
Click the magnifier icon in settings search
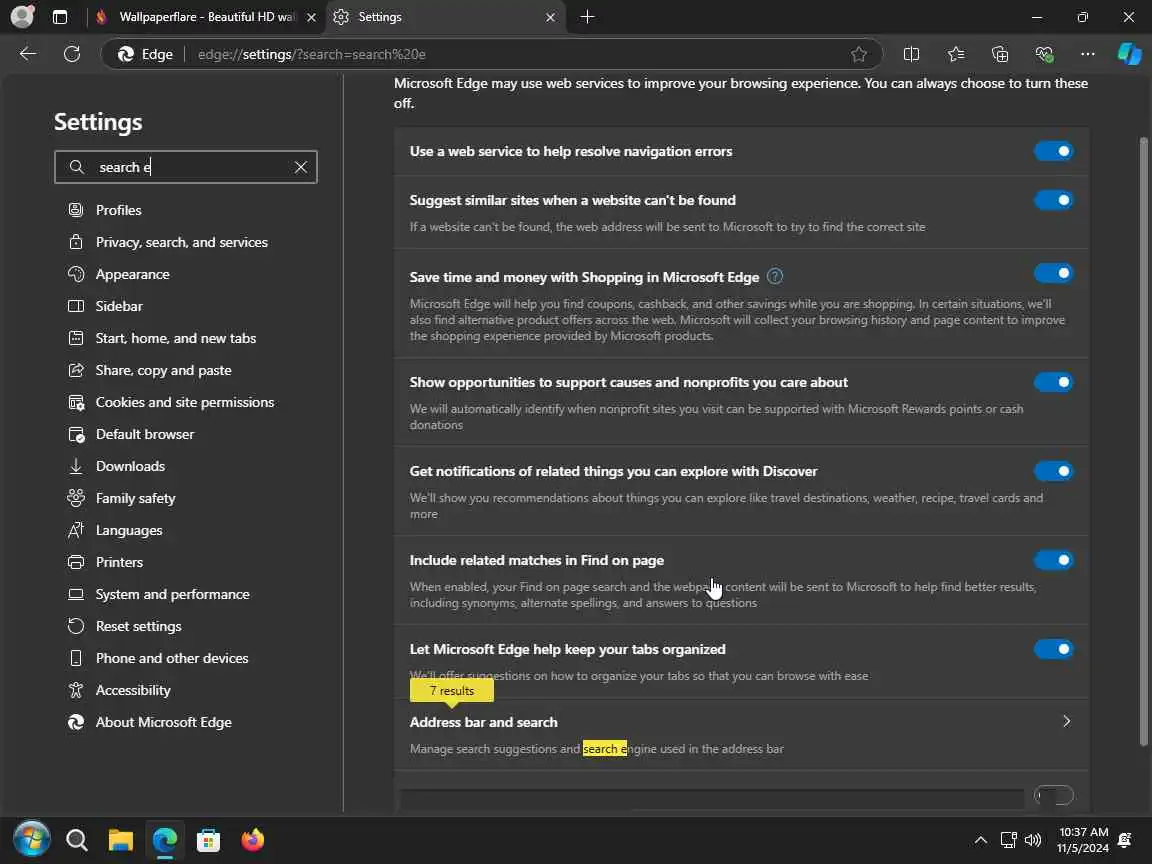pos(76,167)
